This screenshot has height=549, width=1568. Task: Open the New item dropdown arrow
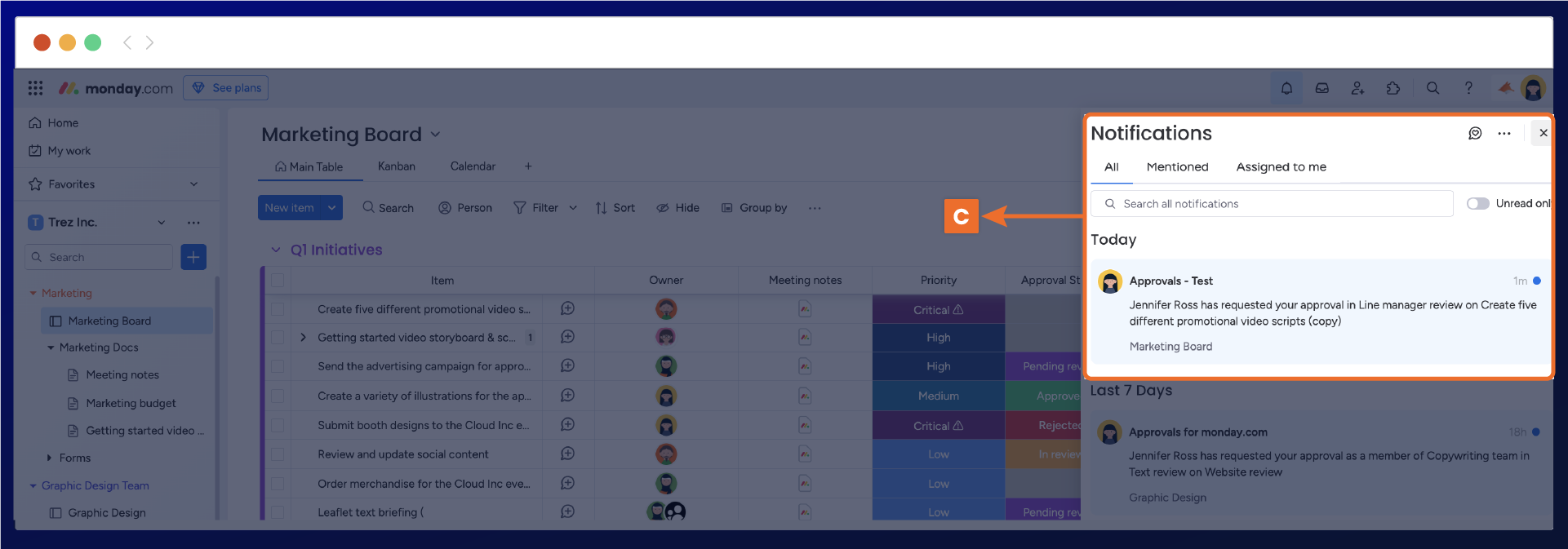tap(332, 208)
